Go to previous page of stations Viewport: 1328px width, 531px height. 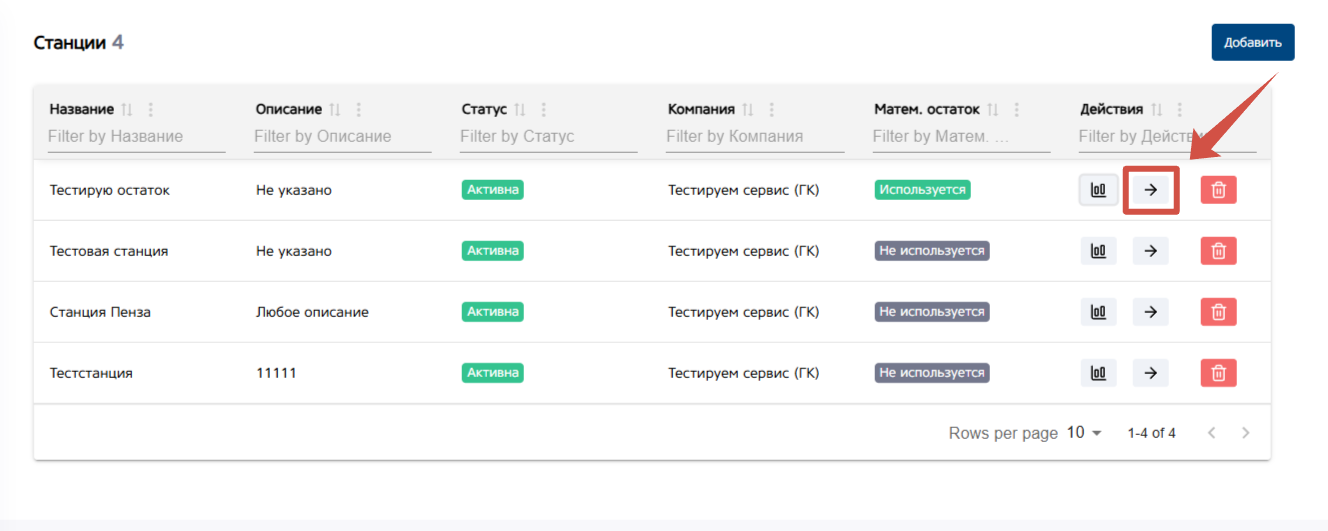point(1212,433)
